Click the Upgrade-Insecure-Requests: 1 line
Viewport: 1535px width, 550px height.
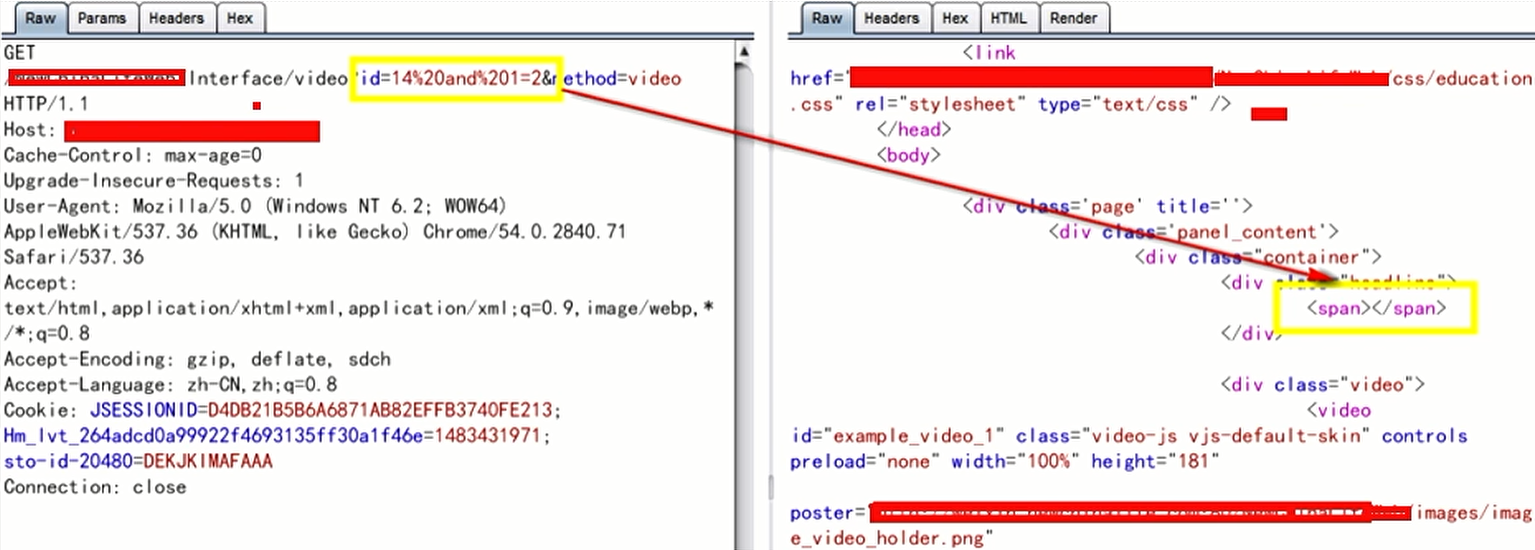pyautogui.click(x=154, y=182)
